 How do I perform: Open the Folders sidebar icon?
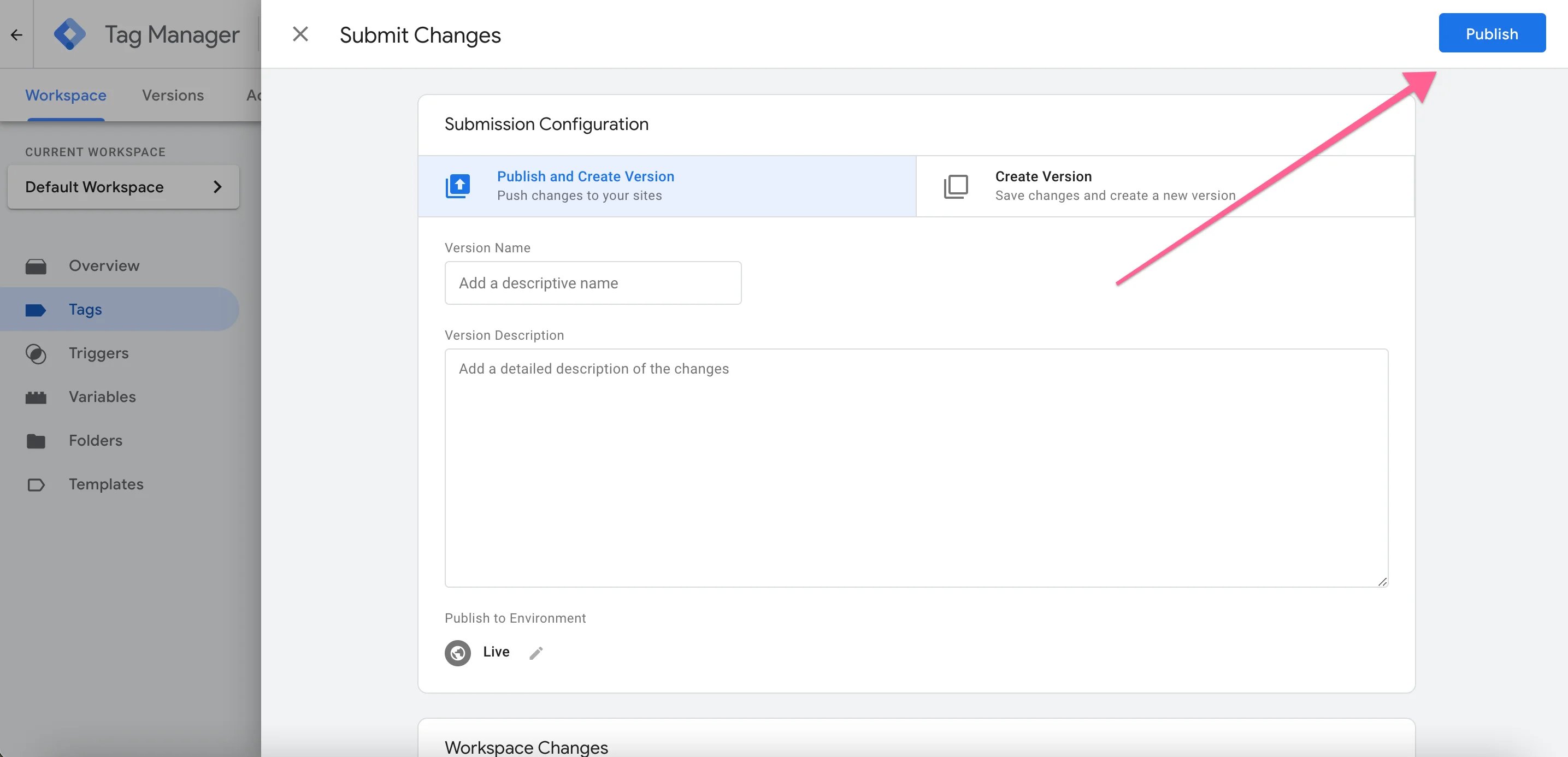tap(36, 441)
